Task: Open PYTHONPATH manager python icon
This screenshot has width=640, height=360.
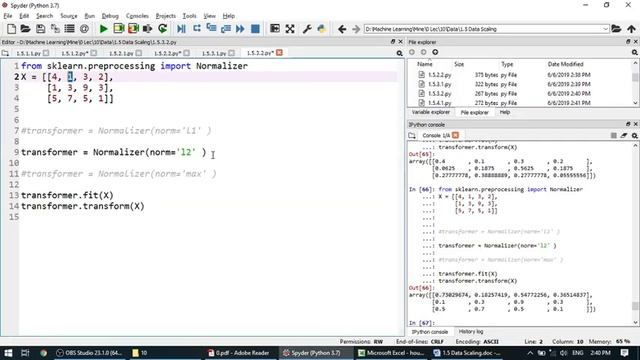Action: (322, 29)
